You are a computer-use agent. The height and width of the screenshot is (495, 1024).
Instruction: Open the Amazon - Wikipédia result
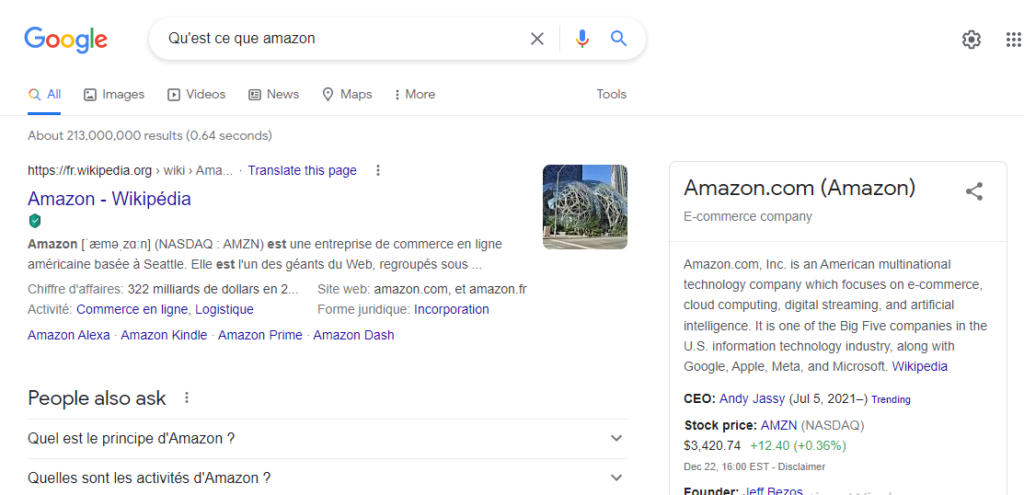click(x=109, y=199)
